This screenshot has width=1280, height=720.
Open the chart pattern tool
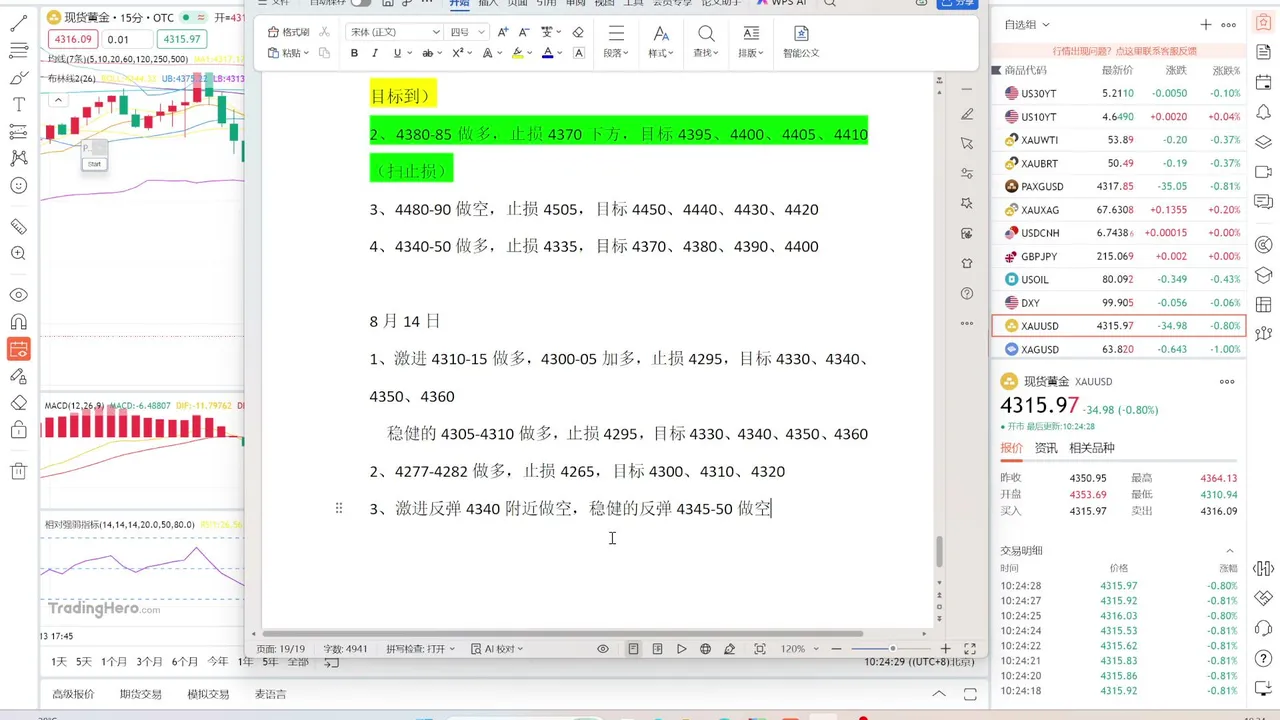[x=18, y=158]
